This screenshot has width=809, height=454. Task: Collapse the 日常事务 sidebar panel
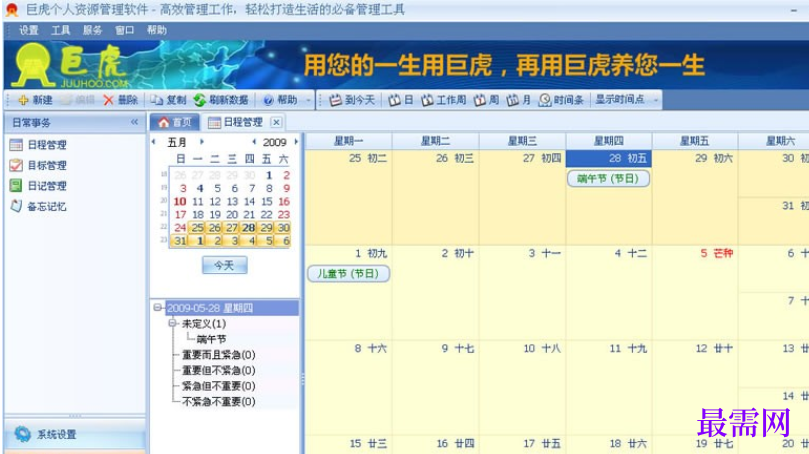[135, 122]
